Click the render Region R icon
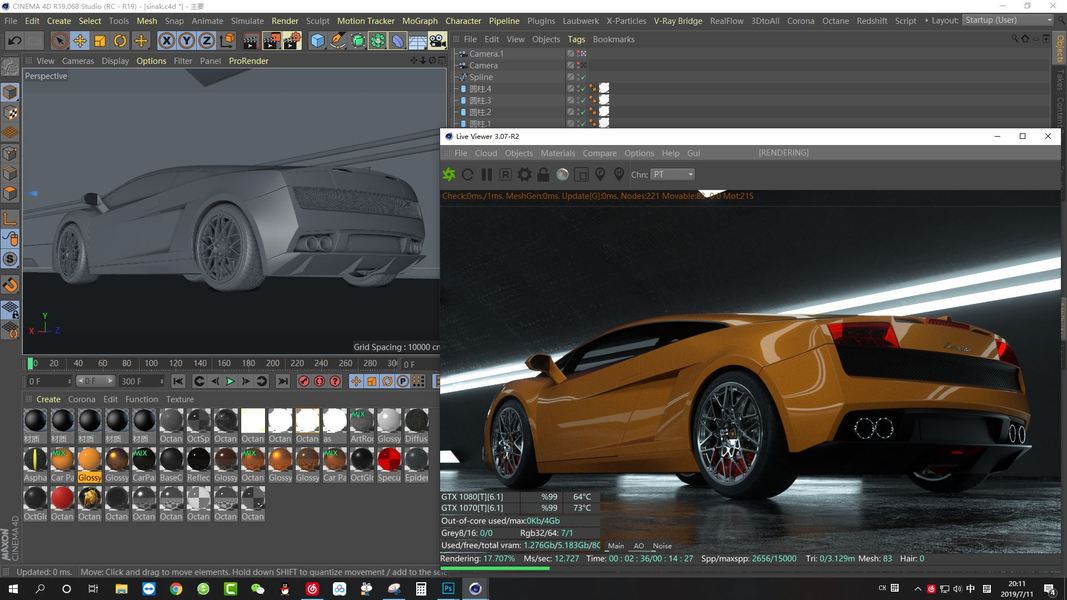The width and height of the screenshot is (1067, 600). pyautogui.click(x=506, y=175)
